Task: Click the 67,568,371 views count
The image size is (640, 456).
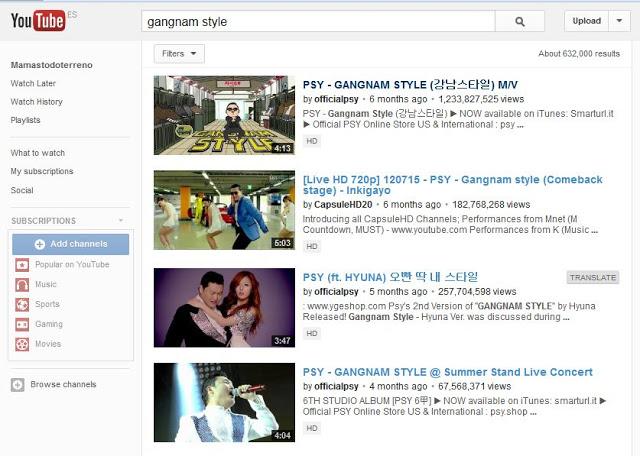Action: click(475, 386)
